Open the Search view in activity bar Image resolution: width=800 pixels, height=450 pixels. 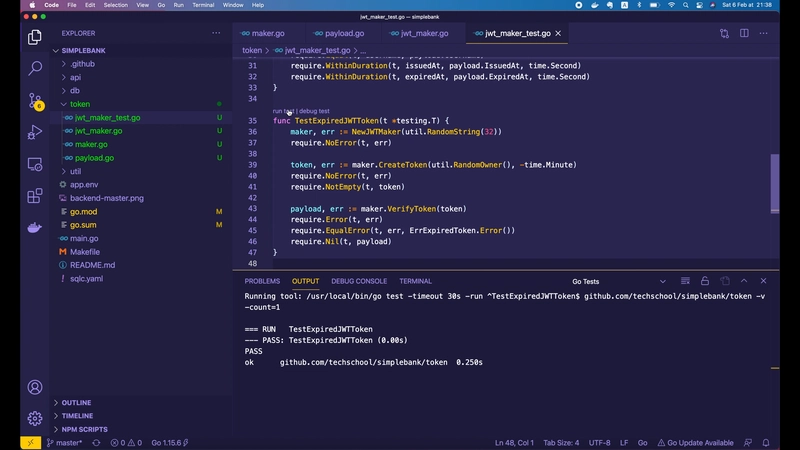coord(35,69)
